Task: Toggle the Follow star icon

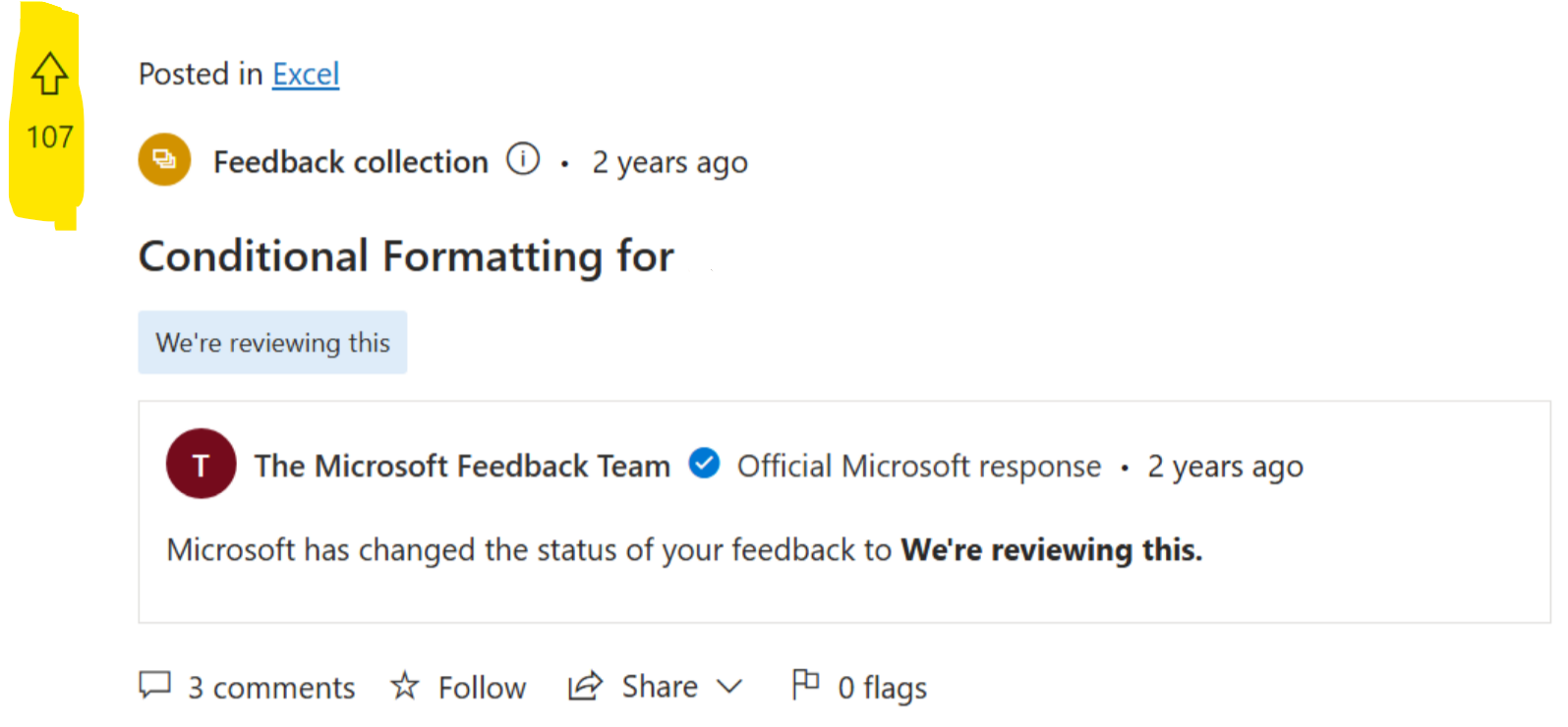Action: [x=404, y=685]
